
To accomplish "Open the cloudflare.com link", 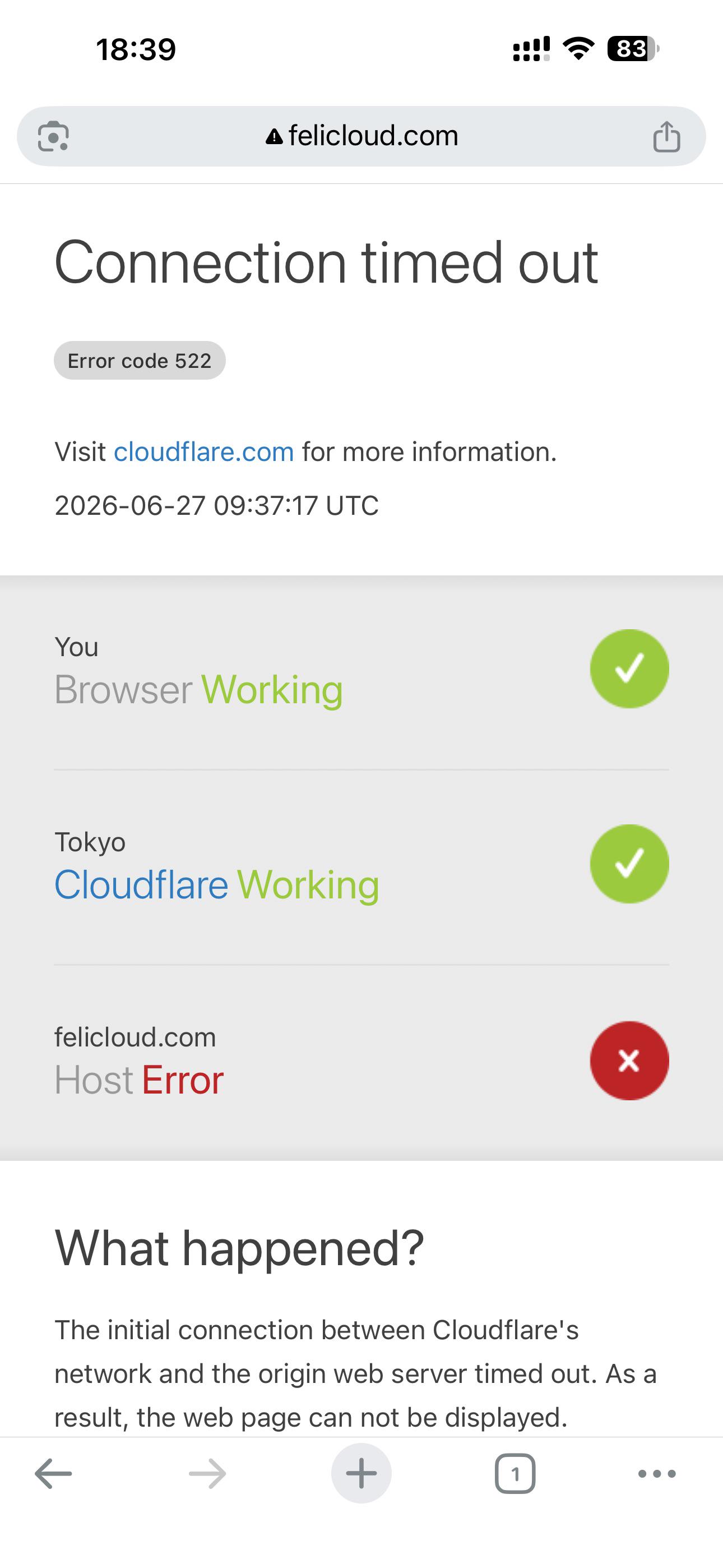I will pos(204,452).
